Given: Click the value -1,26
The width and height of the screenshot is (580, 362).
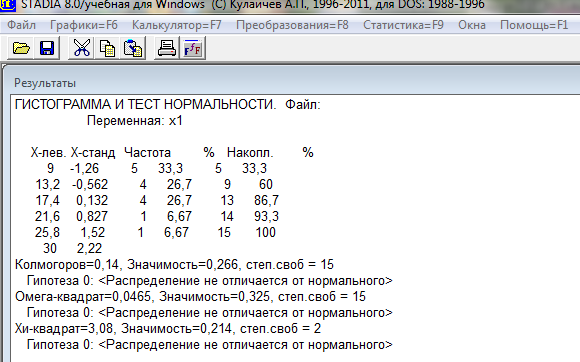Looking at the screenshot, I should coord(84,169).
